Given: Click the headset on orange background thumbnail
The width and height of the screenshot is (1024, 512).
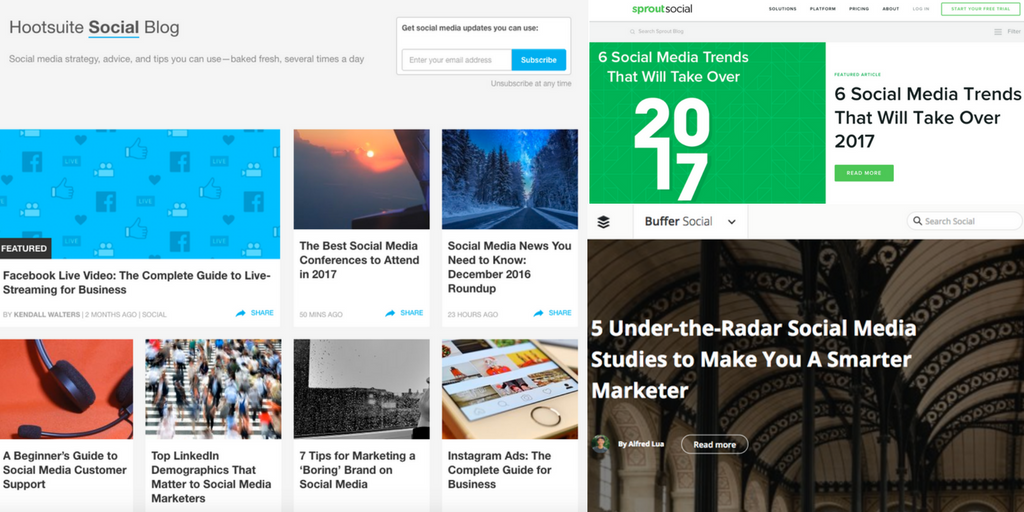Looking at the screenshot, I should point(67,389).
